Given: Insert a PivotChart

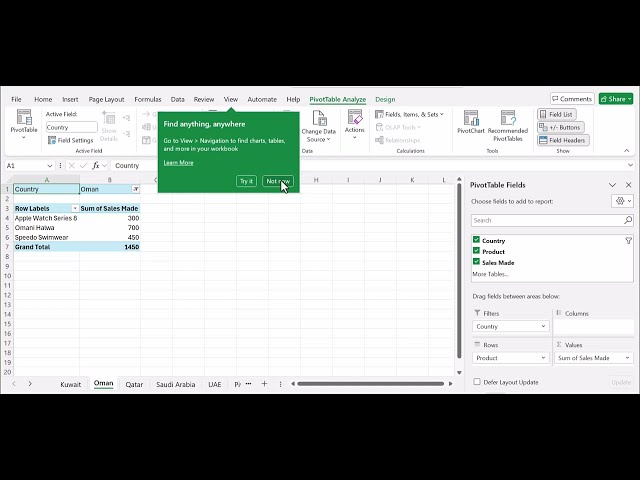Looking at the screenshot, I should 471,122.
